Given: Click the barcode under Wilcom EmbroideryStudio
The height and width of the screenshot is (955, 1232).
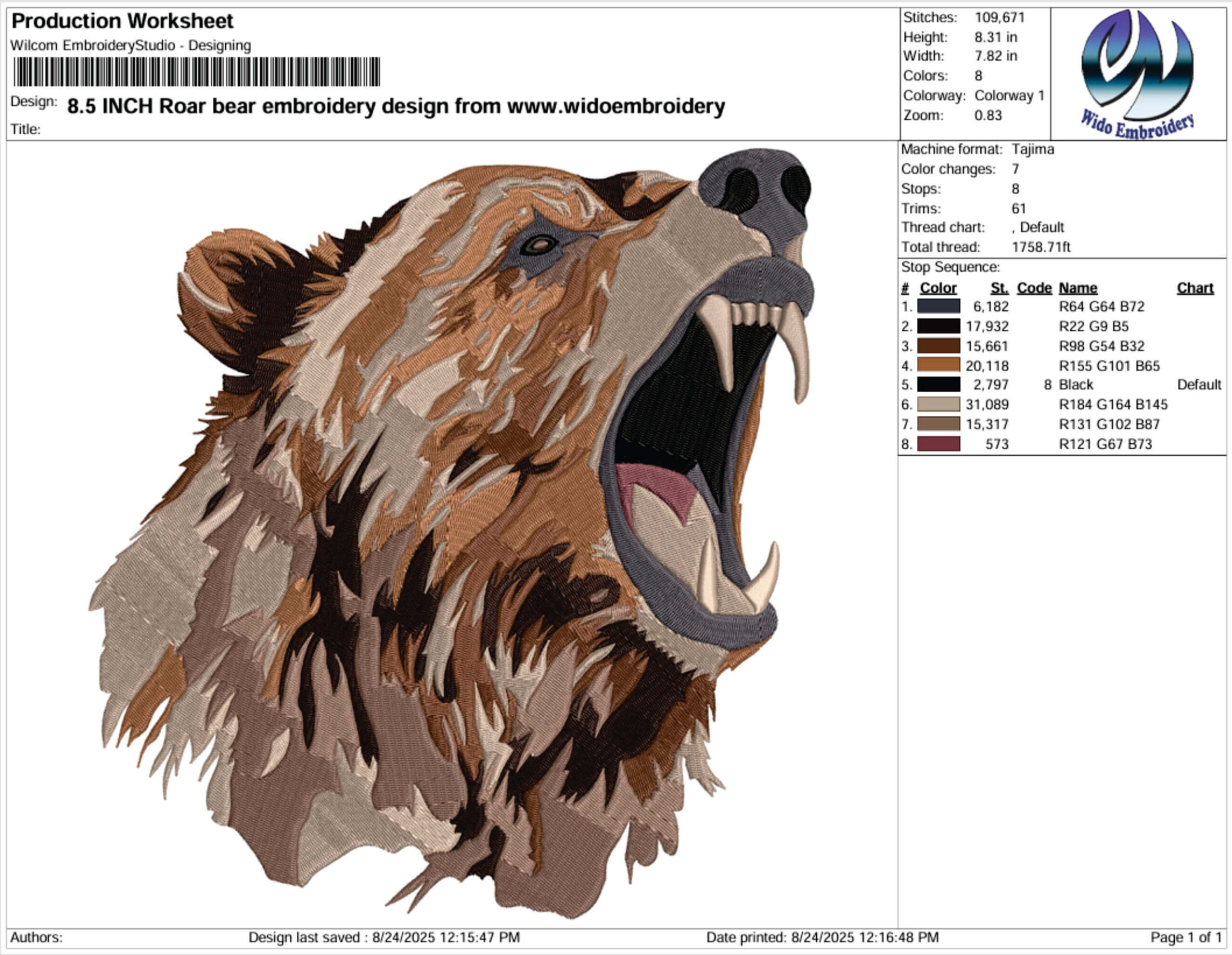Looking at the screenshot, I should [196, 72].
